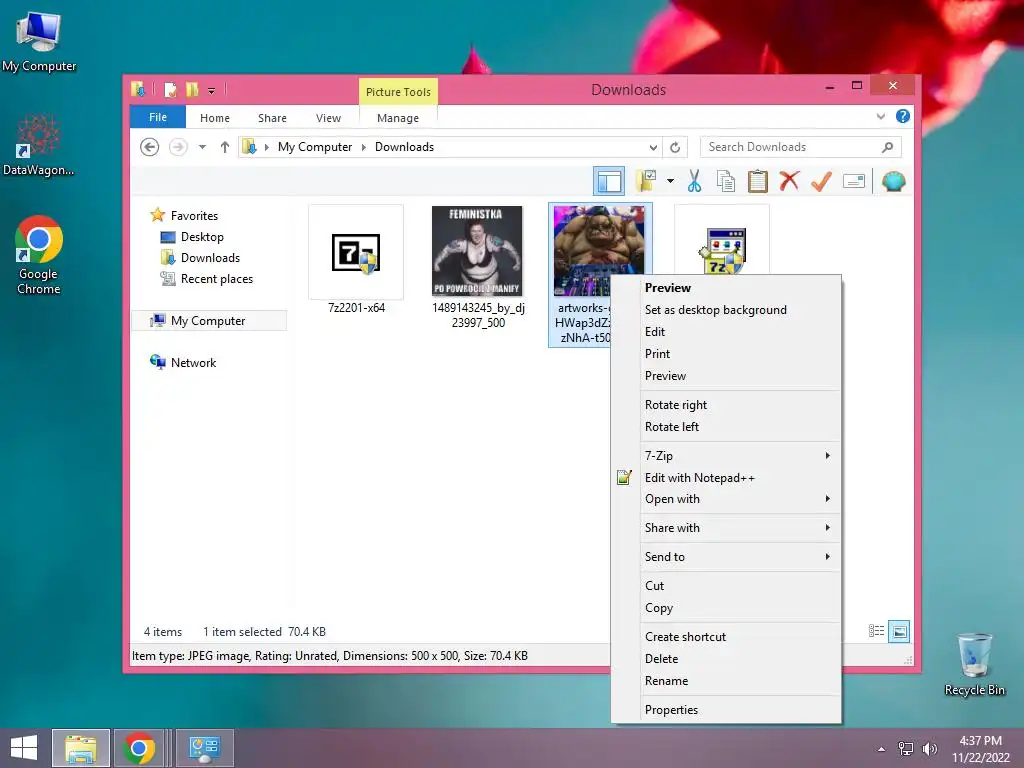Click the arrow after My Computer in breadcrumb
1024x768 pixels.
tap(364, 147)
